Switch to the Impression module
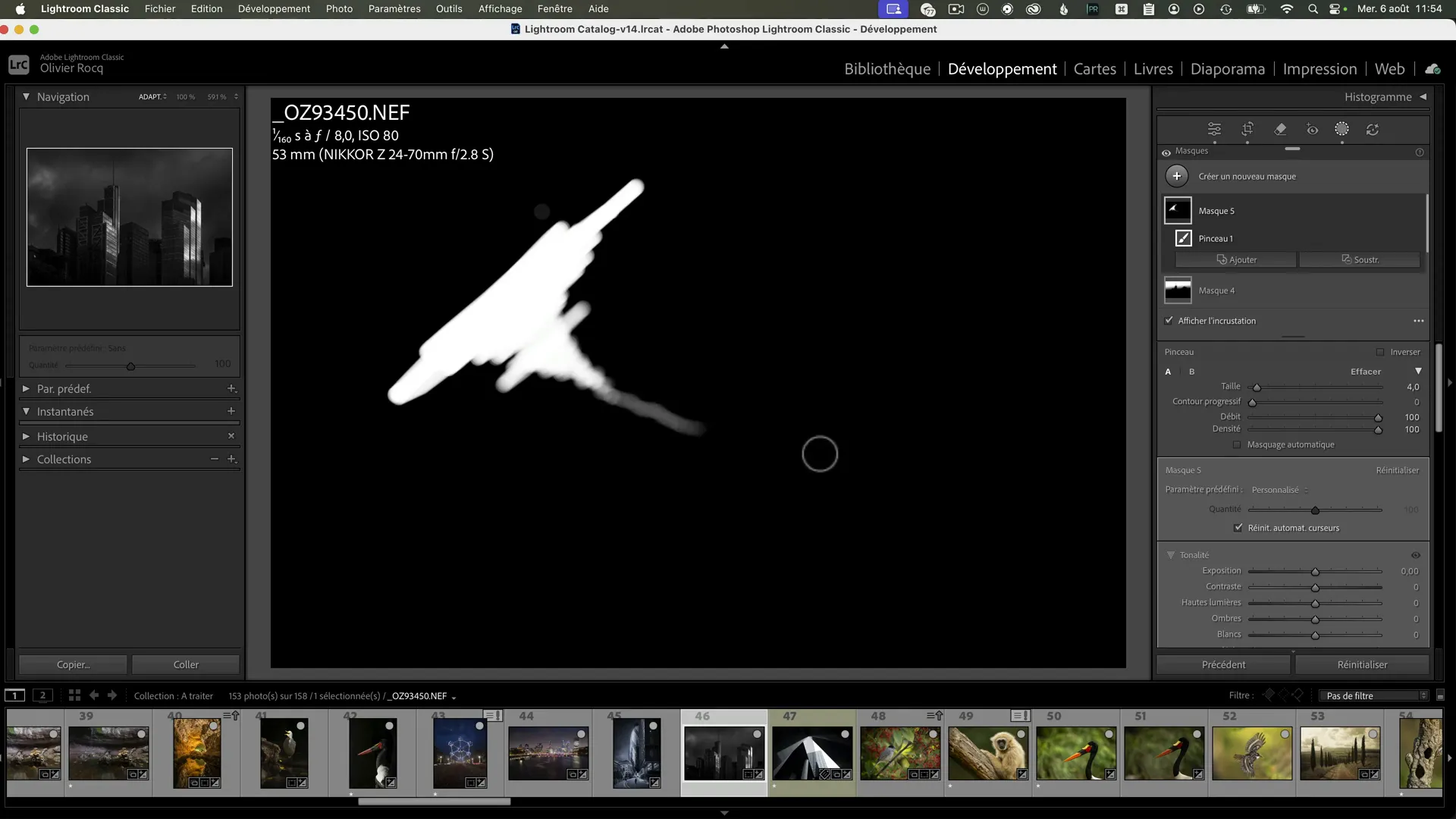This screenshot has width=1456, height=819. coord(1319,69)
